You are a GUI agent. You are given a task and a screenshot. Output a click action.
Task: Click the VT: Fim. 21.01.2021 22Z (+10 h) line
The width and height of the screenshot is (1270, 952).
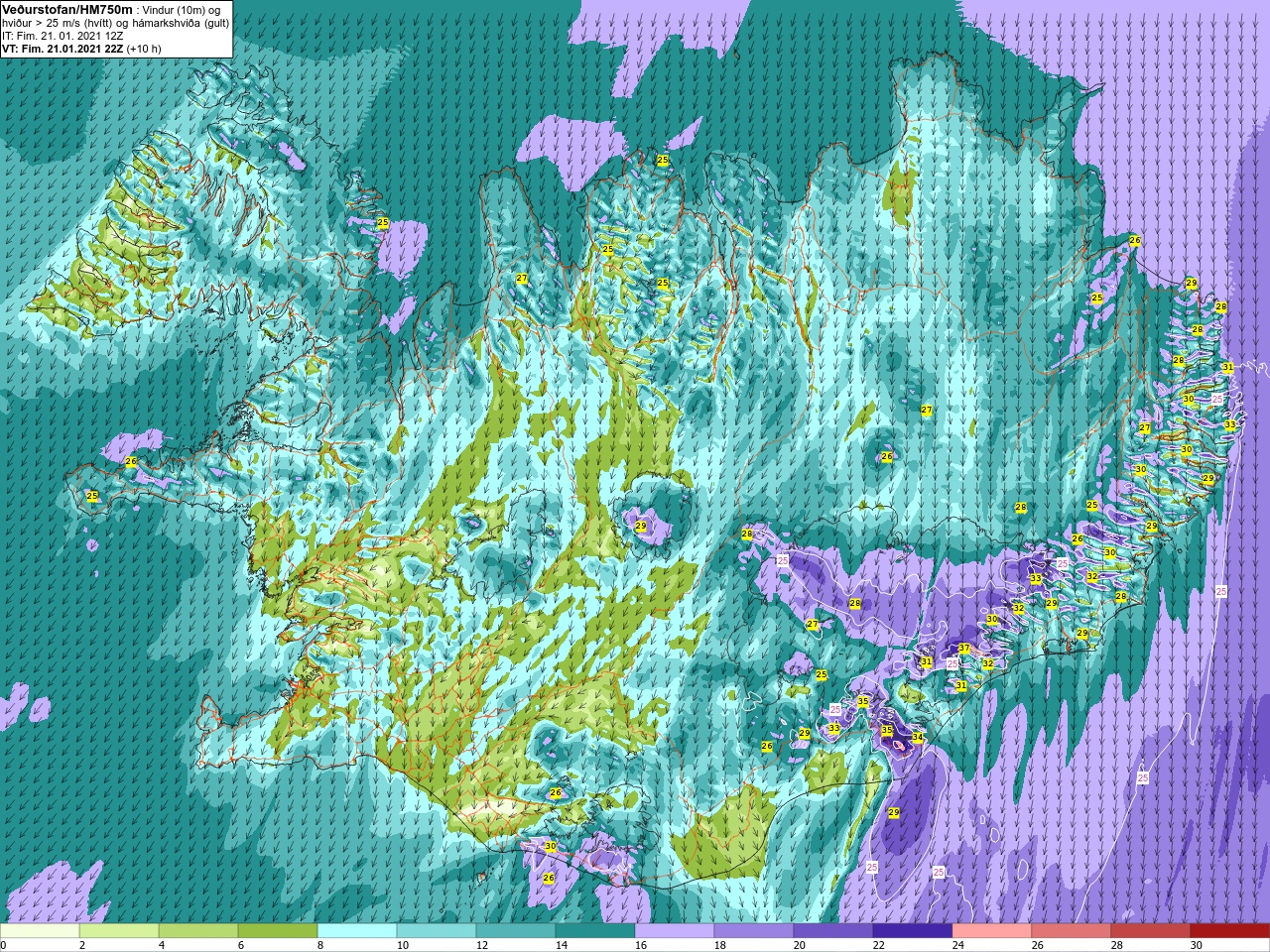[82, 48]
